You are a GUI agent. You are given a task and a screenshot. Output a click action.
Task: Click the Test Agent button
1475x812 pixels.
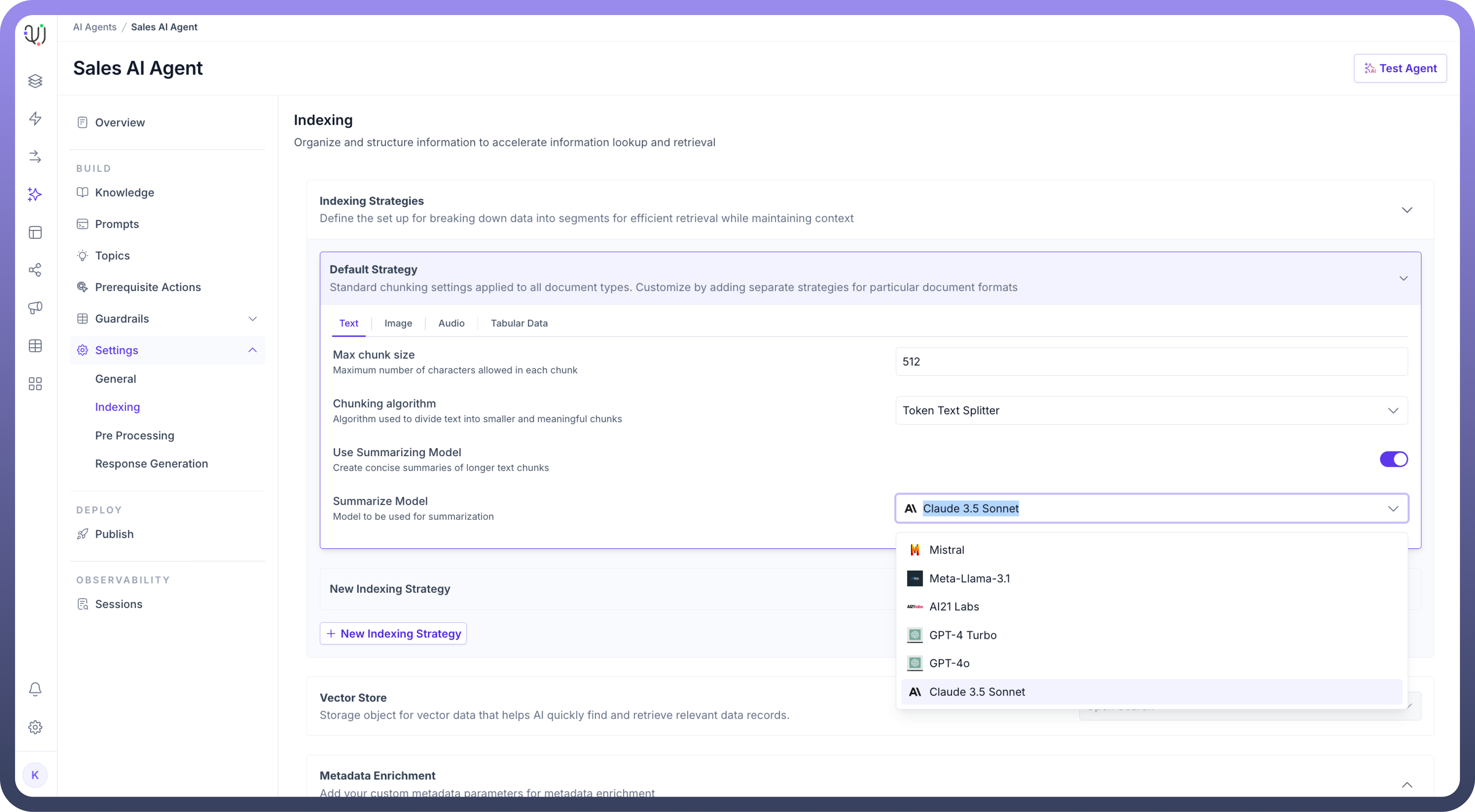pos(1399,68)
